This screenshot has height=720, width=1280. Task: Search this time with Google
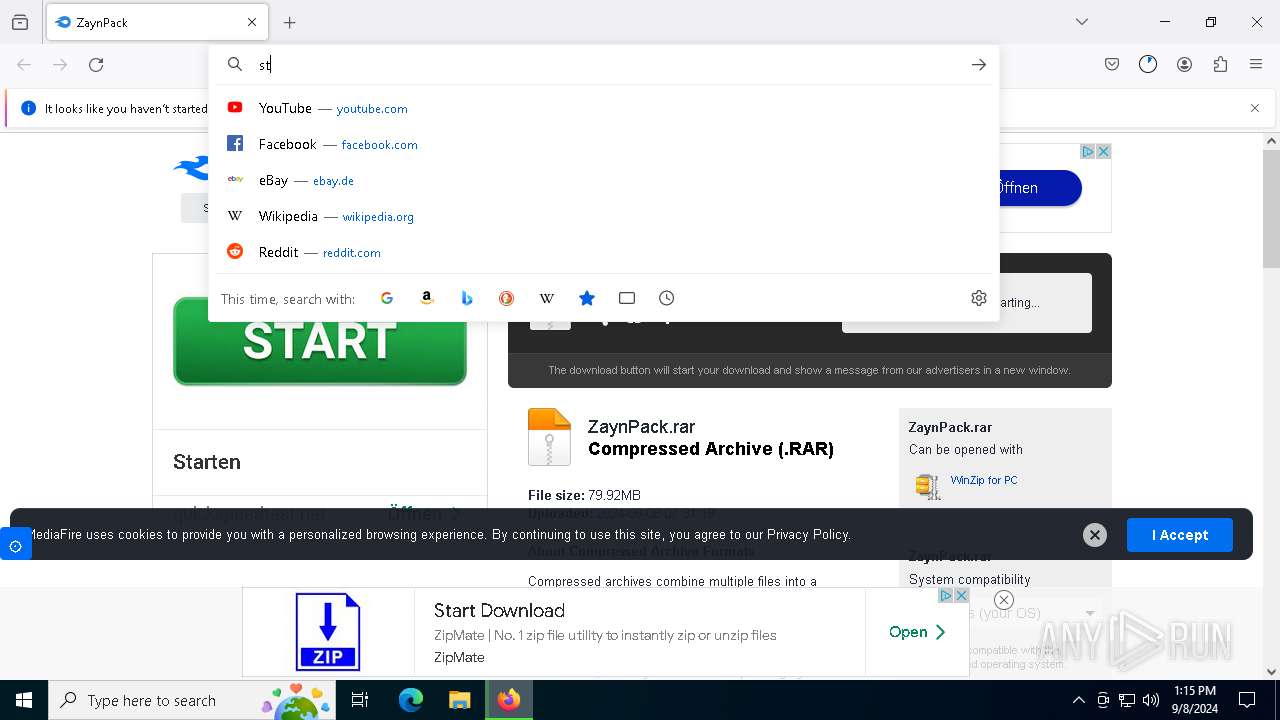pos(387,298)
